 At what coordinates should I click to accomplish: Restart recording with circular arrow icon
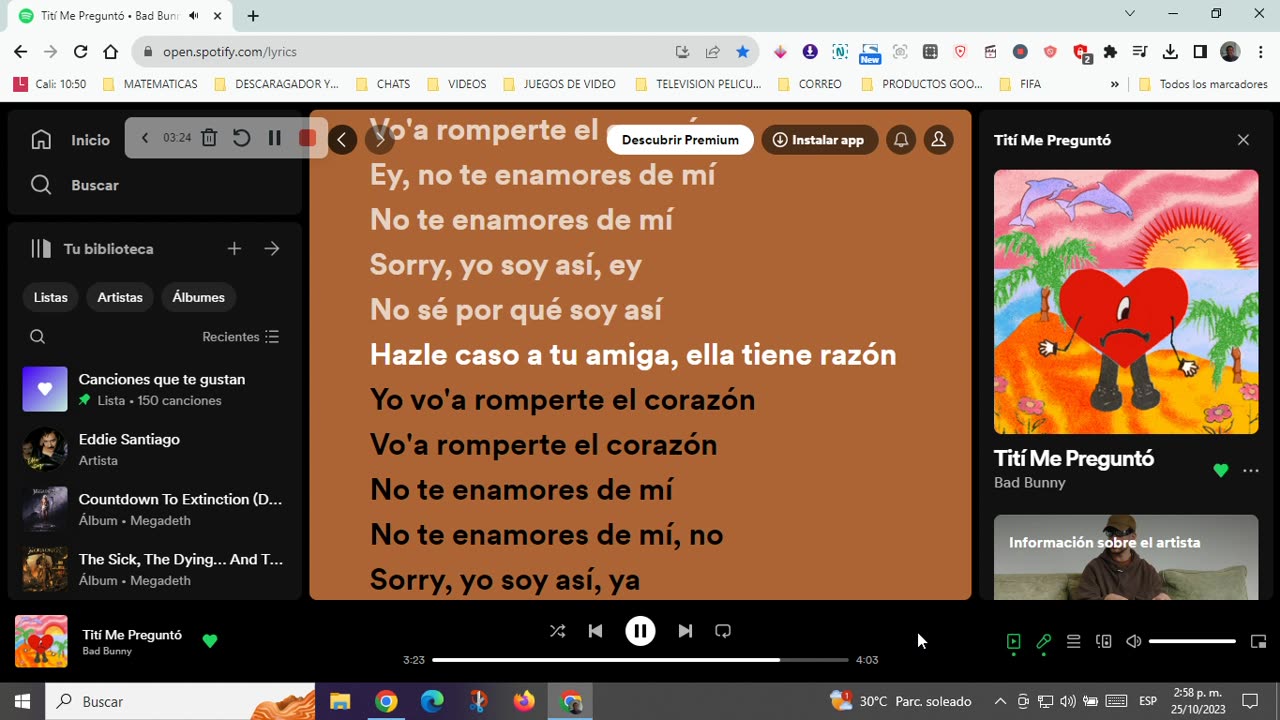point(242,138)
